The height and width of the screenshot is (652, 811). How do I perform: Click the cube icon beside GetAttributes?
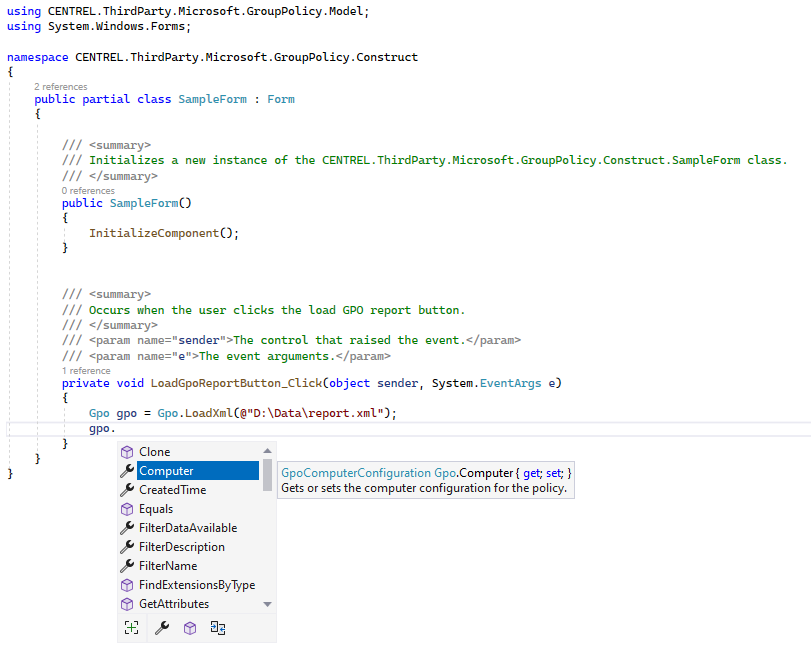[127, 604]
